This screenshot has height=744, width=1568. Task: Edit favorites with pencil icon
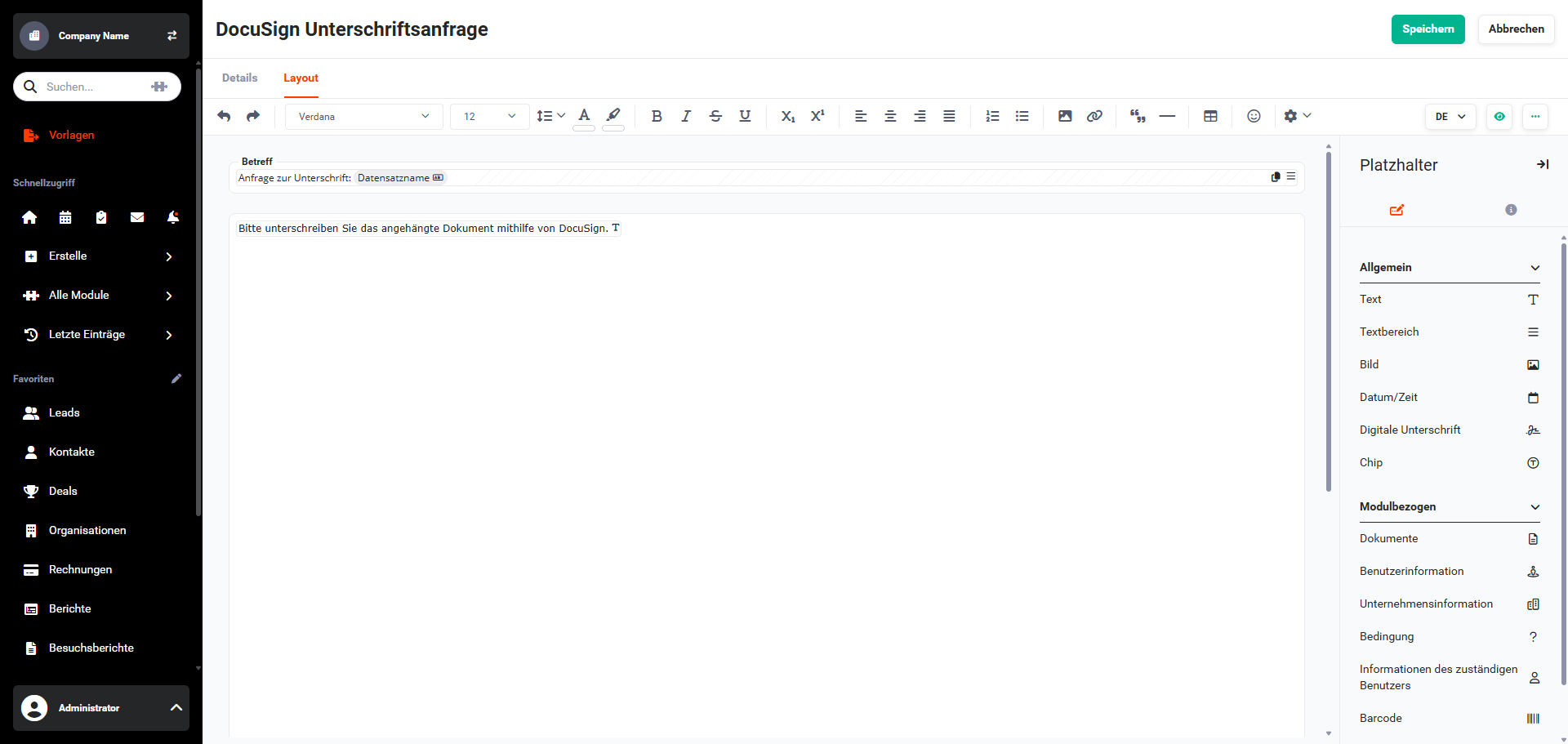pos(176,378)
